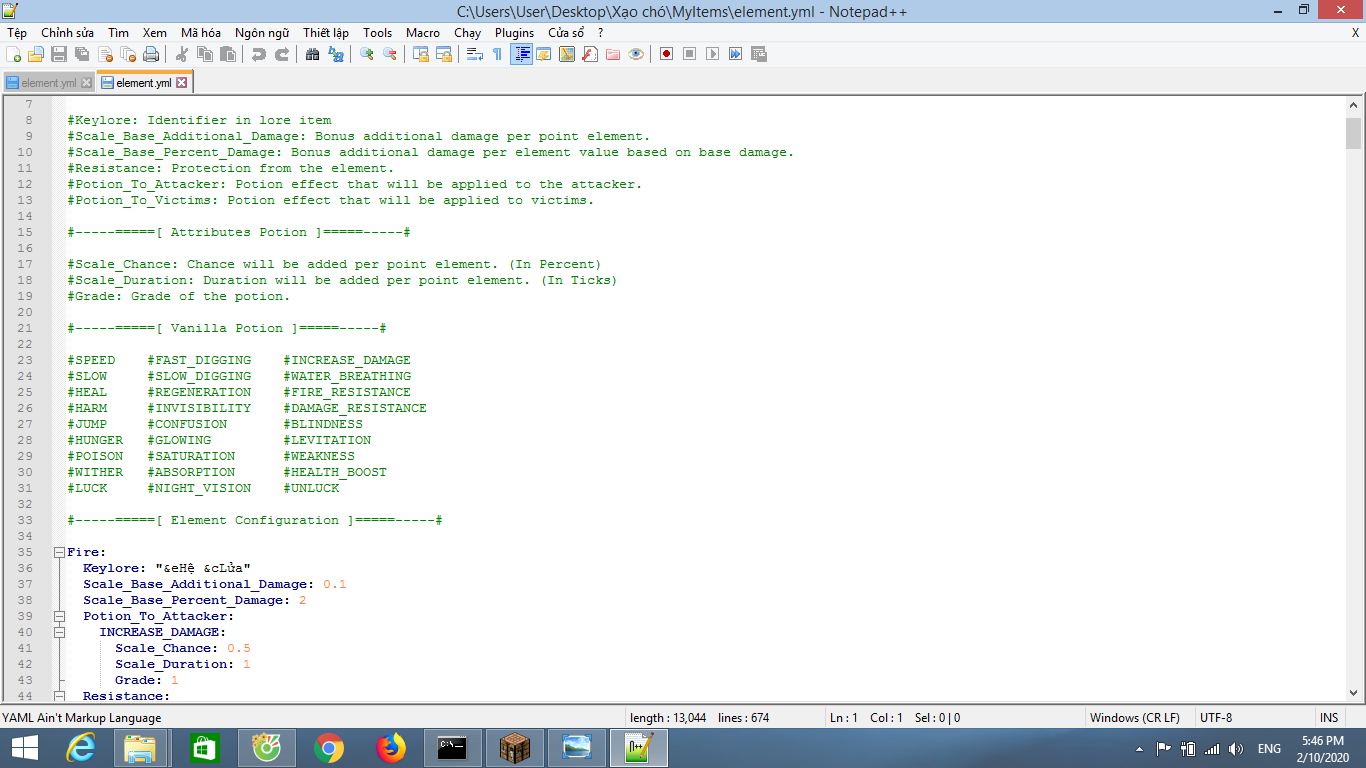
Task: Open Find using the binoculars icon
Action: (313, 54)
